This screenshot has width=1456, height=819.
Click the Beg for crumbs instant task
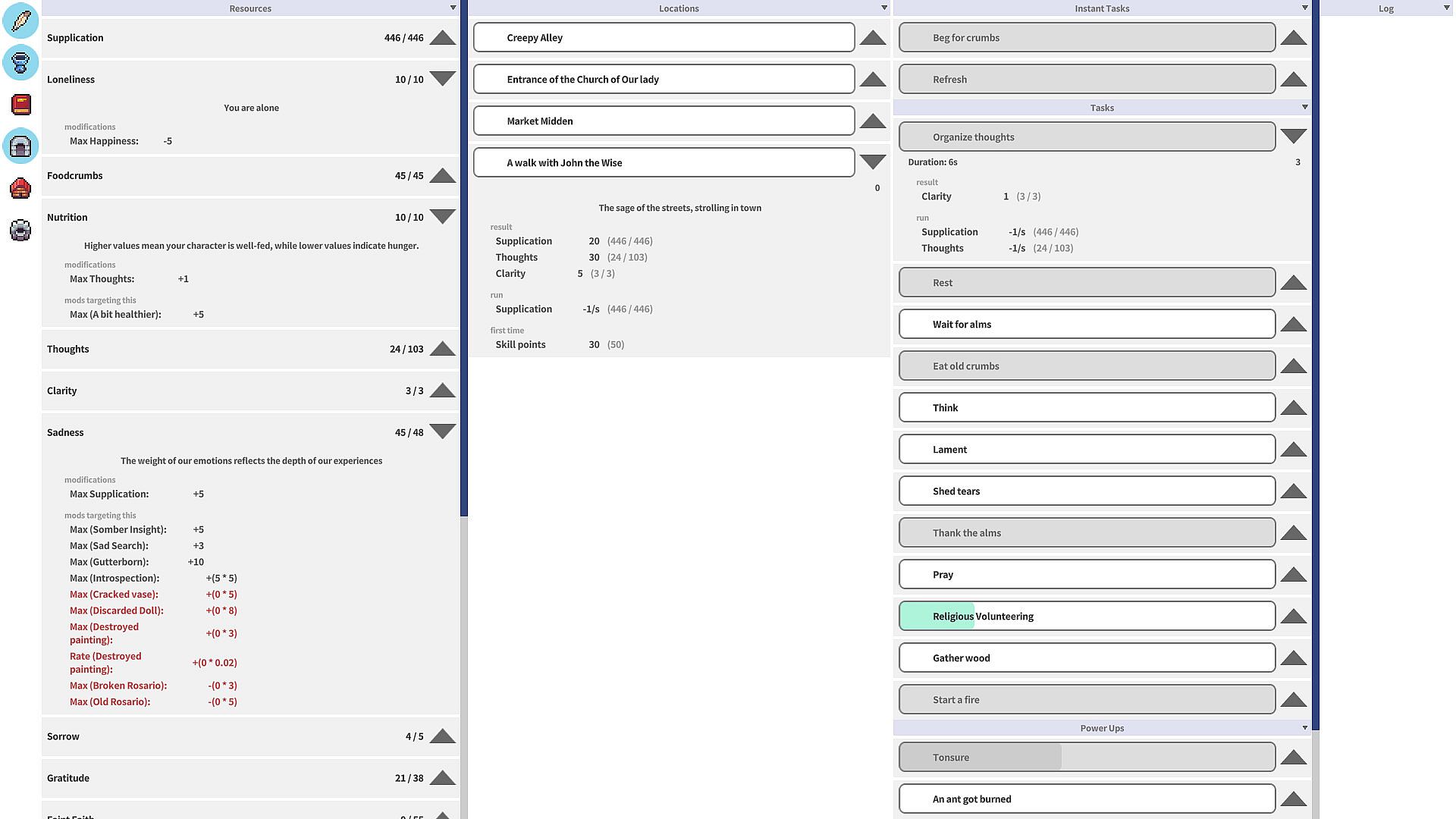(x=1086, y=37)
